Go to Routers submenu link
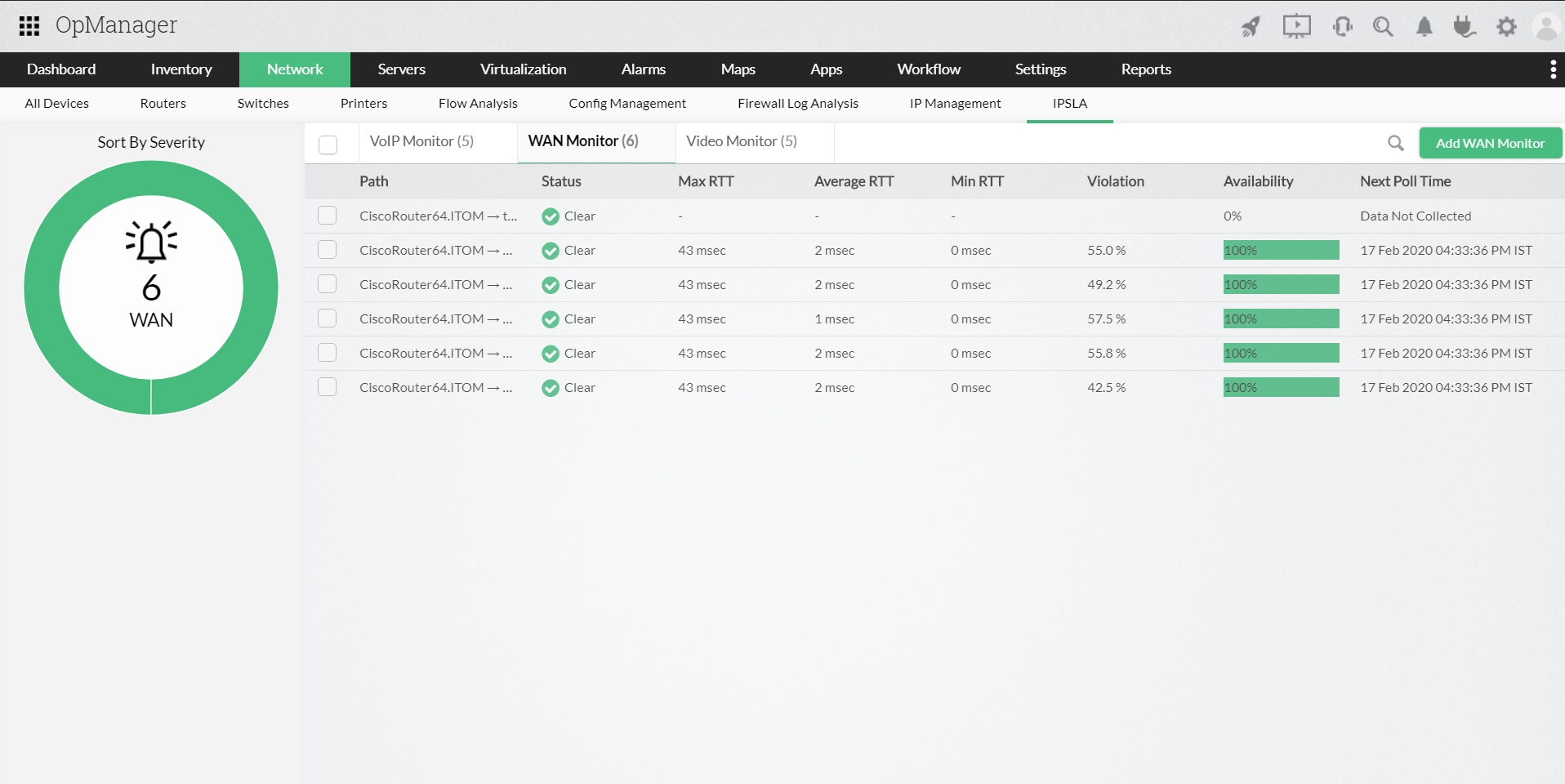Image resolution: width=1565 pixels, height=784 pixels. coord(163,104)
